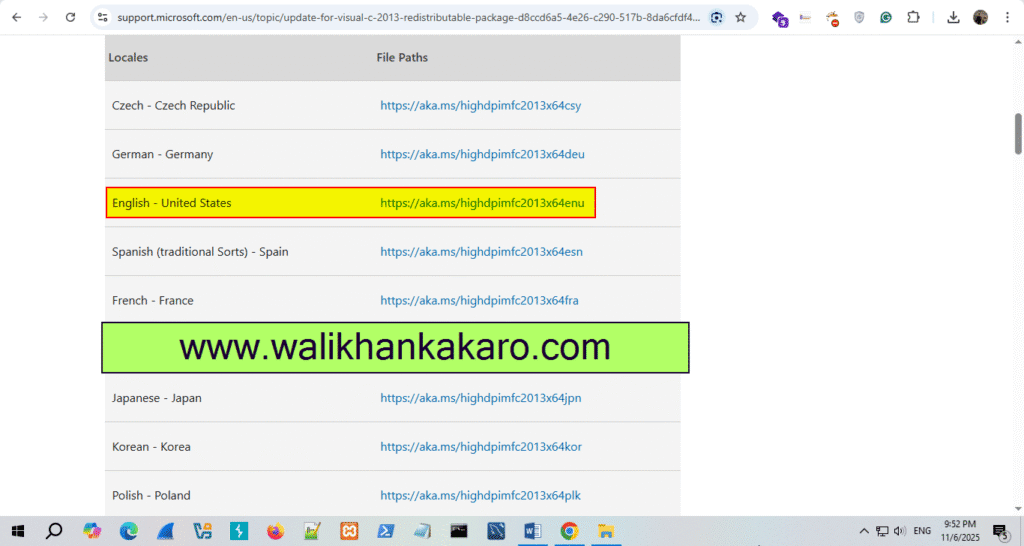Open the English - United States download link
1024x546 pixels.
coord(481,203)
